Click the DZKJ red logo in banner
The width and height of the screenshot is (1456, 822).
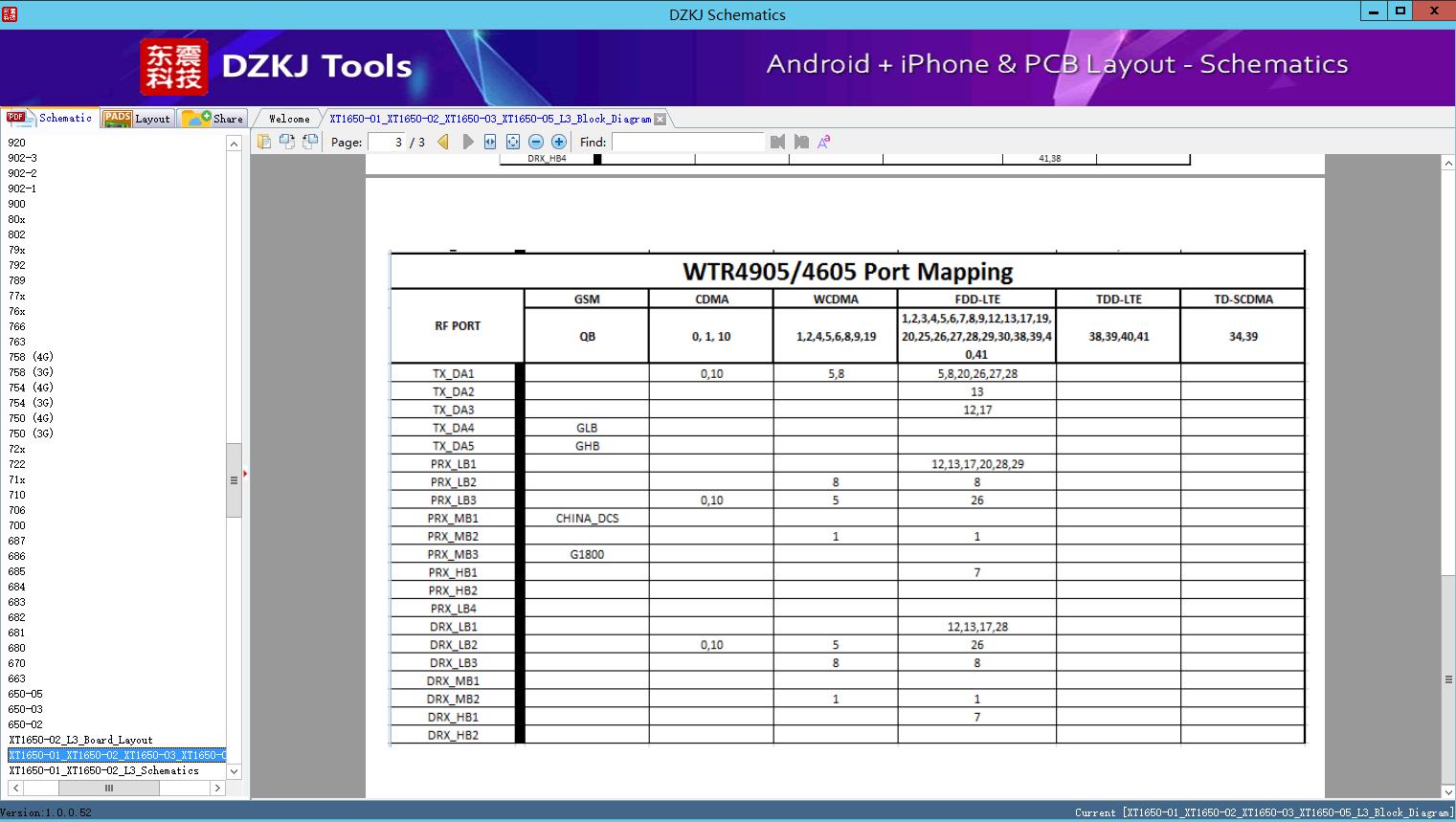coord(173,67)
